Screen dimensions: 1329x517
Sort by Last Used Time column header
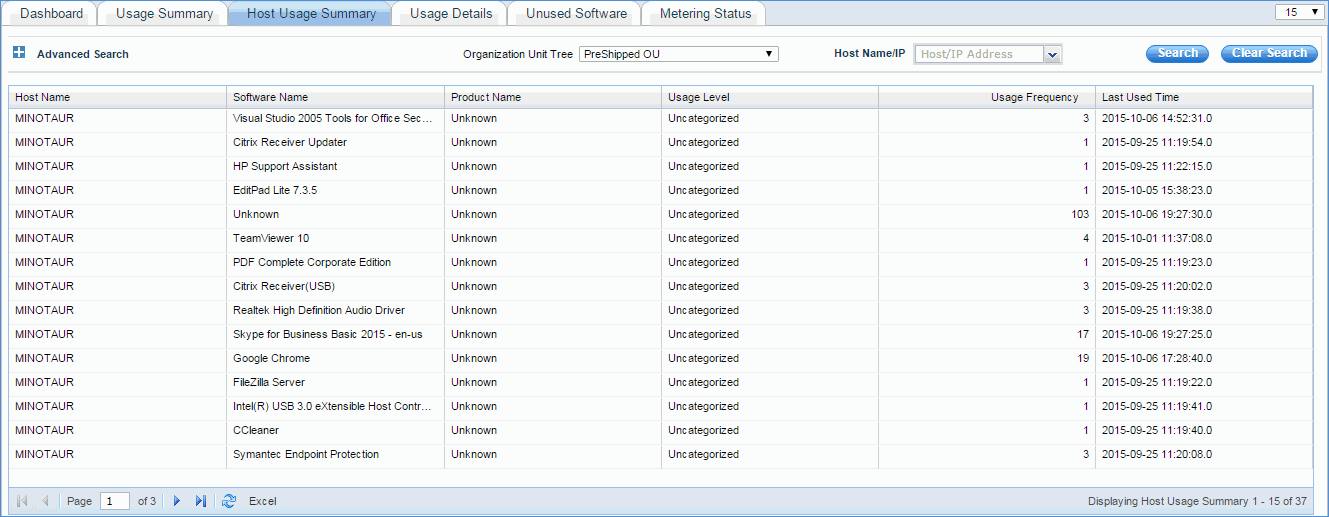1204,97
